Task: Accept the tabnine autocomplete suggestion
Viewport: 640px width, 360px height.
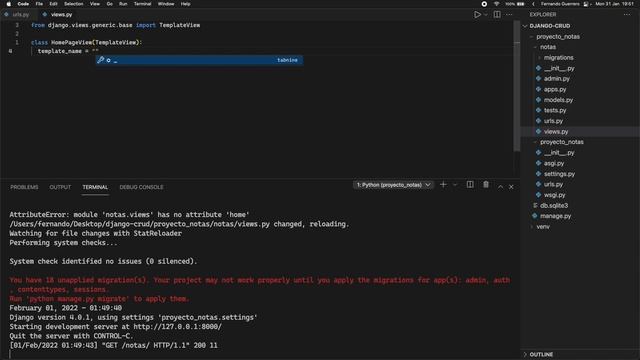Action: coord(199,60)
